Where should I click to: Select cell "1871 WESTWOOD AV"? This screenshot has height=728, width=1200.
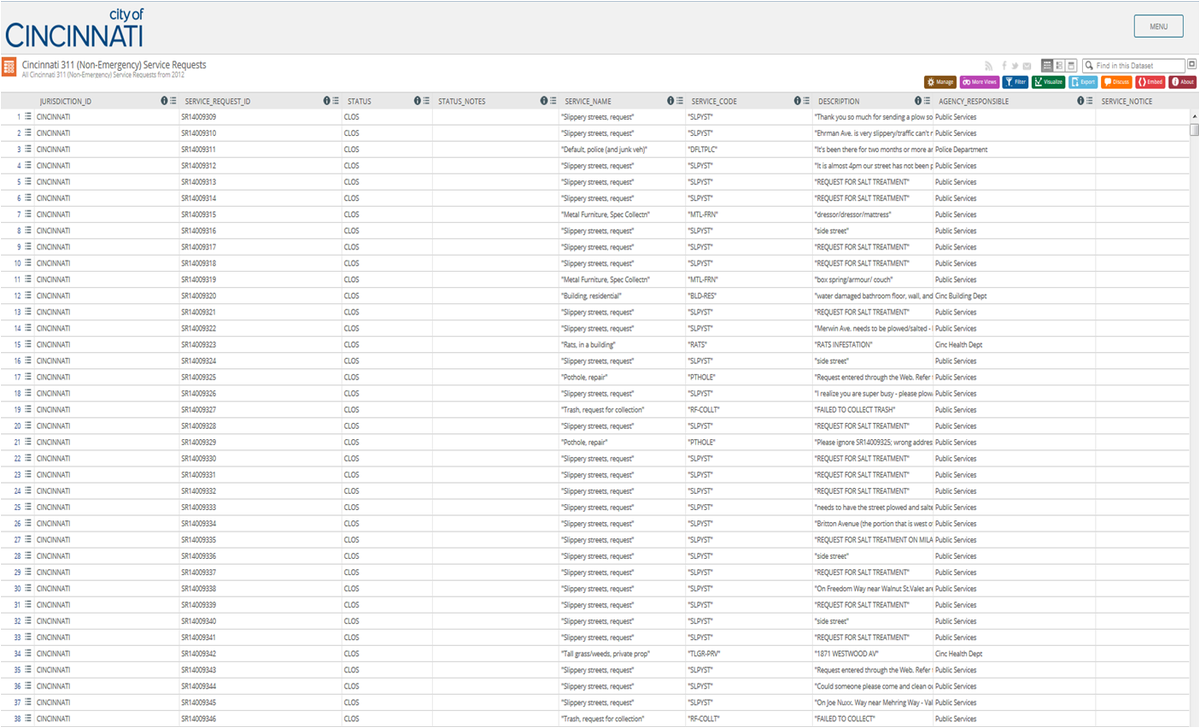844,654
